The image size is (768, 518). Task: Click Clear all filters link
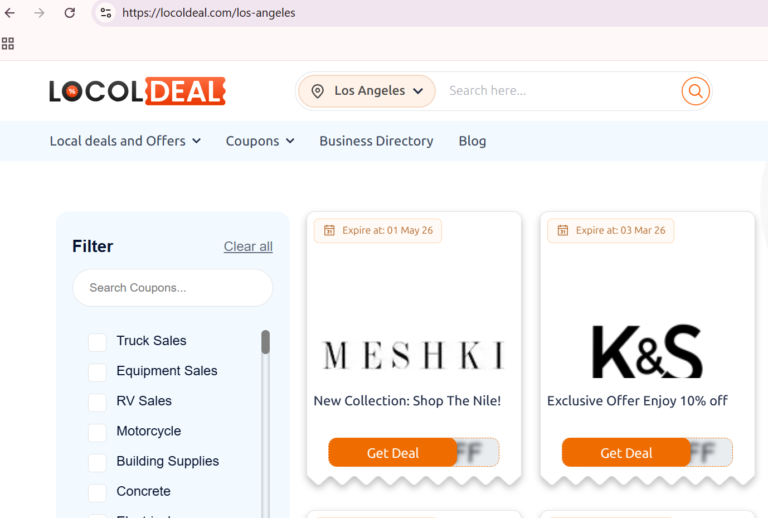point(248,246)
